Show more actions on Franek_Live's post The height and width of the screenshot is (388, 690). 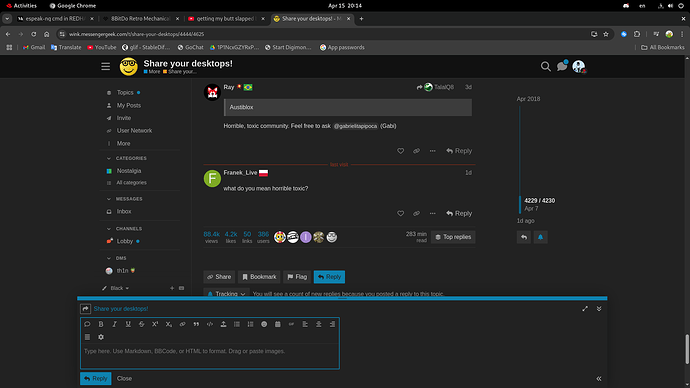[x=433, y=213]
